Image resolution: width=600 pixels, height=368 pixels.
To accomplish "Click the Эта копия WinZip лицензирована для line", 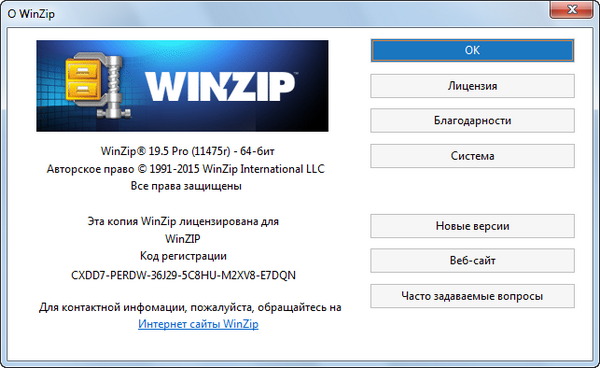I will [x=183, y=221].
